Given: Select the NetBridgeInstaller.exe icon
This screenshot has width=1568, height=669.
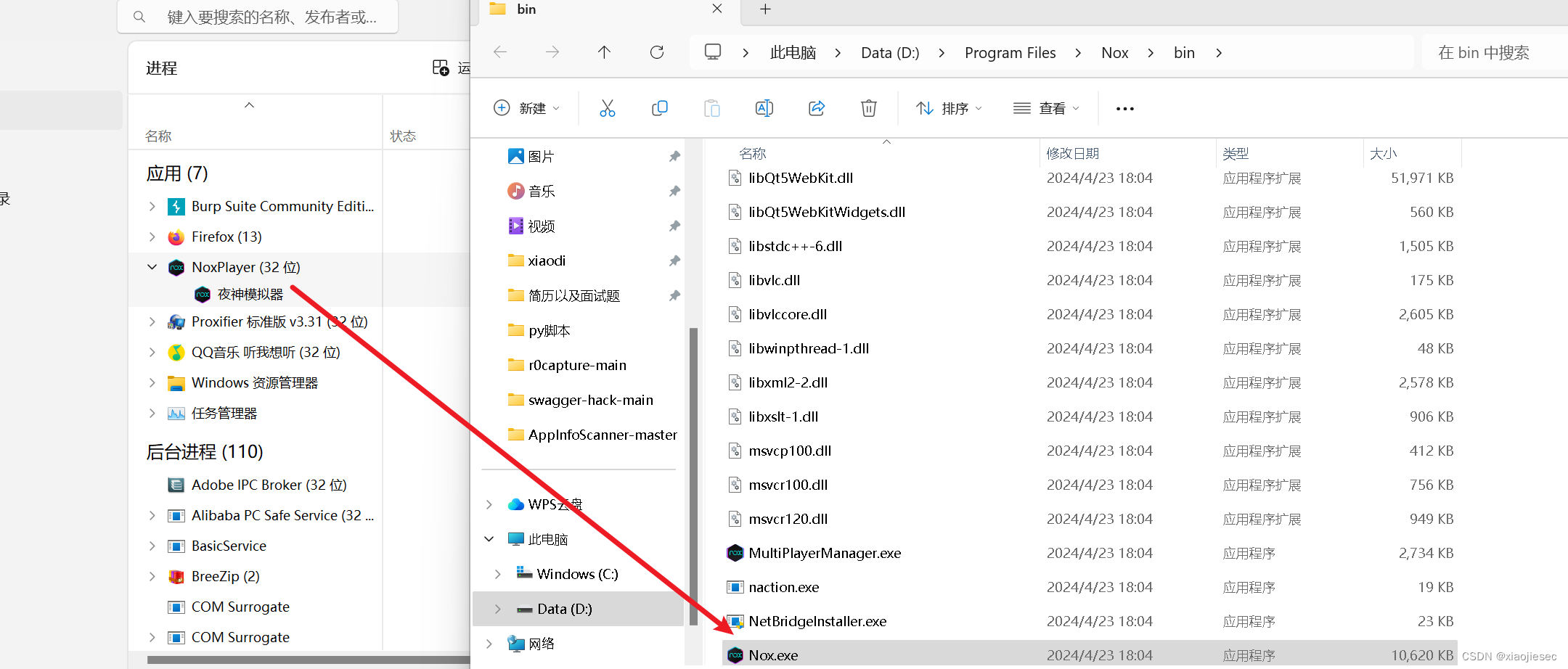Looking at the screenshot, I should tap(735, 621).
